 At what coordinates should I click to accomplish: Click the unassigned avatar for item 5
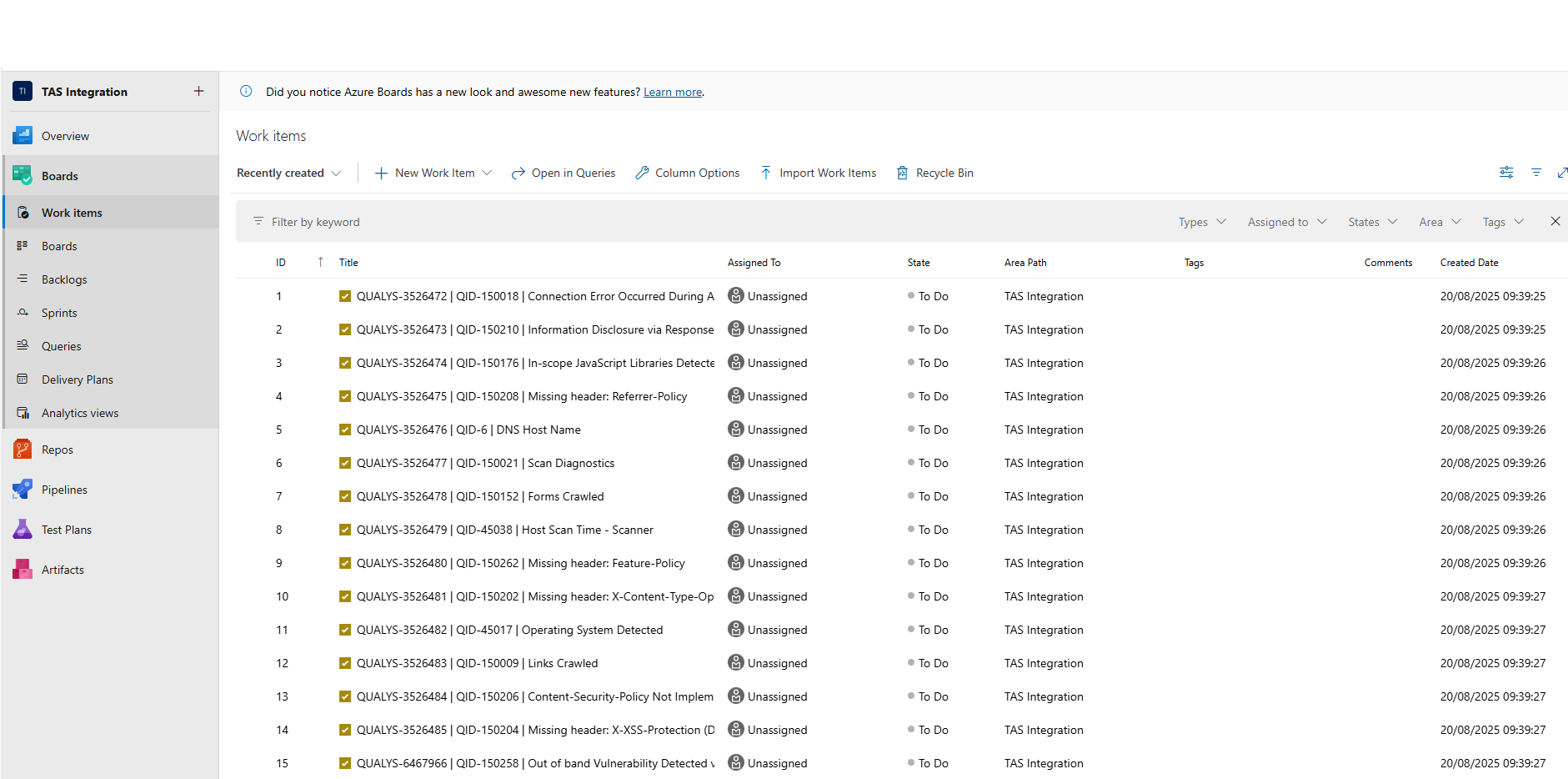[x=736, y=429]
